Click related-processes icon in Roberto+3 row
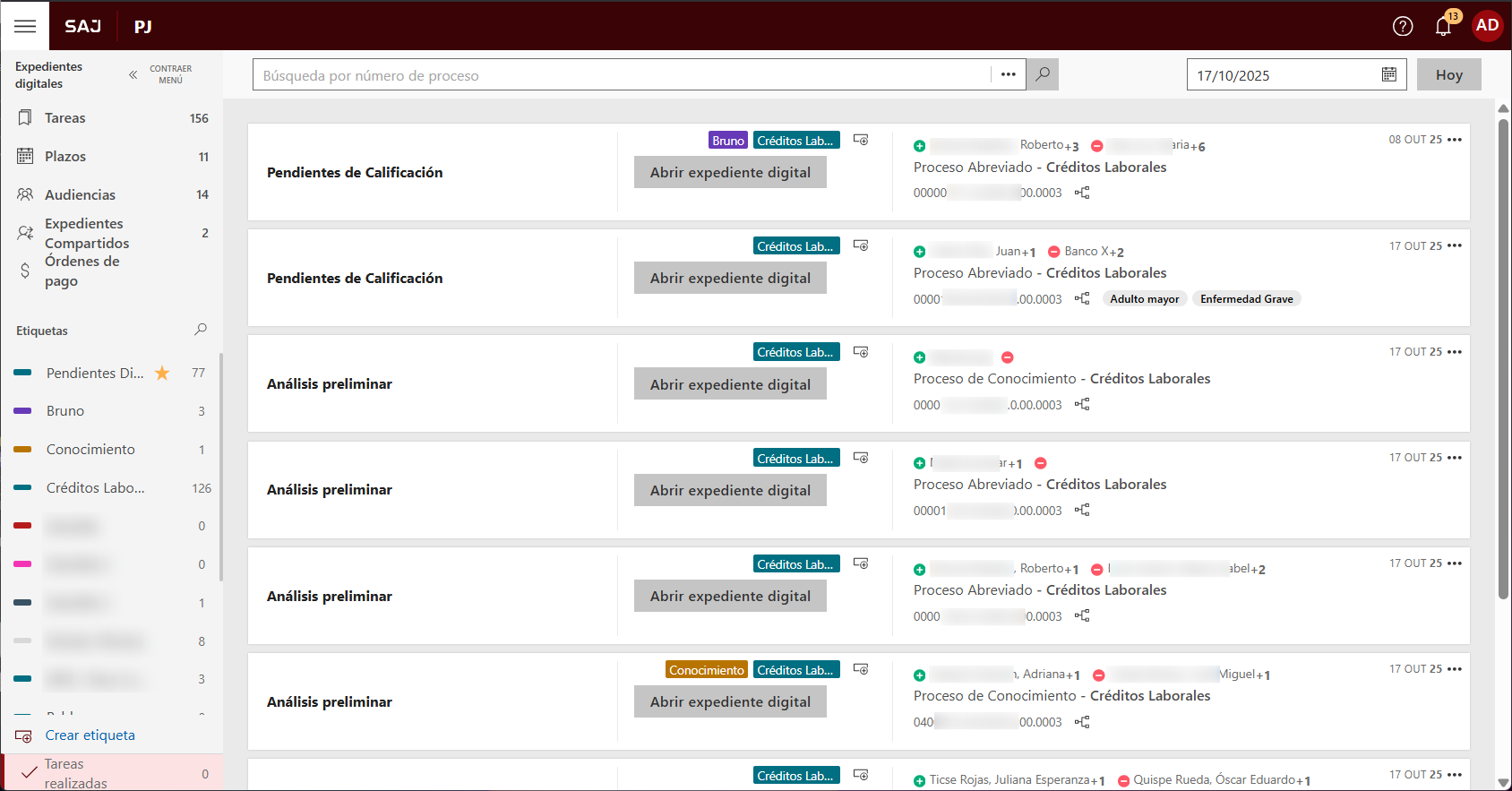Screen dimensions: 1512x791 pyautogui.click(x=1082, y=193)
